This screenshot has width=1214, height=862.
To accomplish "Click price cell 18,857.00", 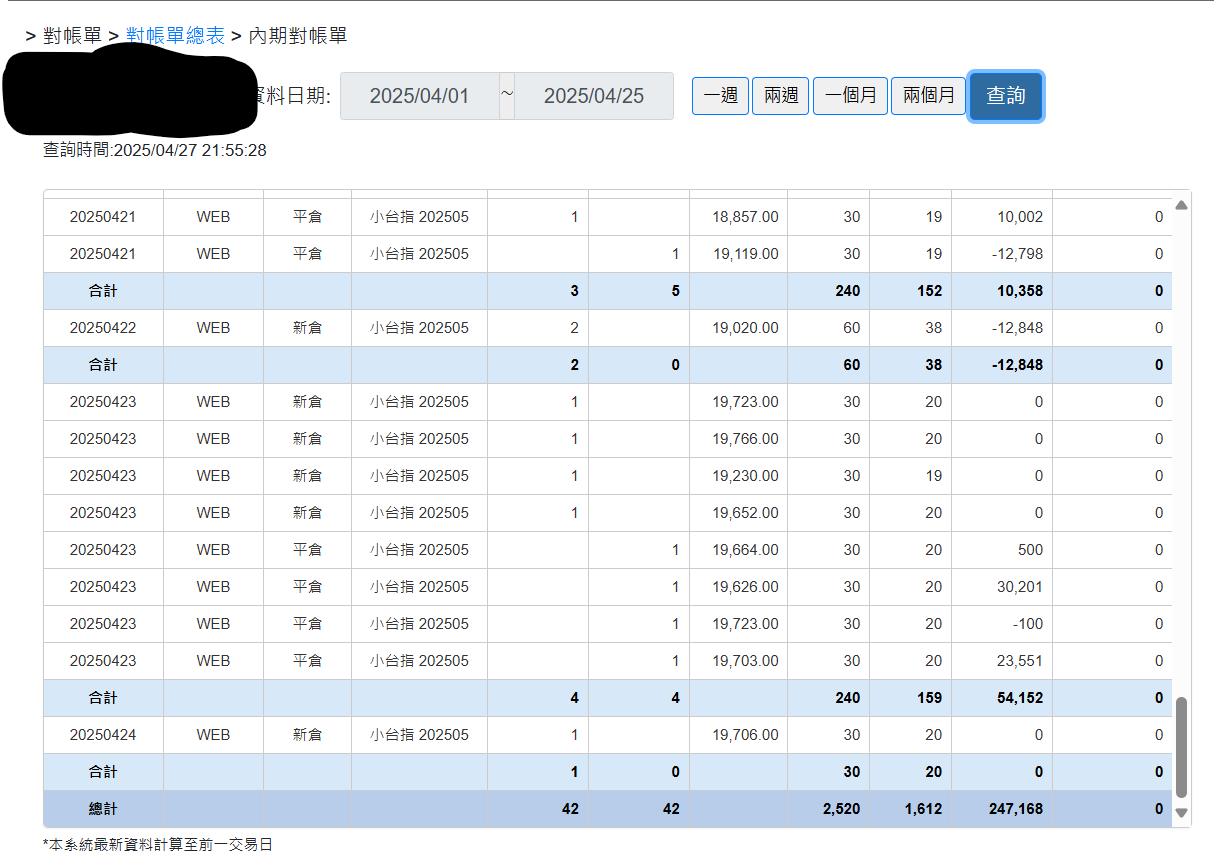I will [739, 217].
